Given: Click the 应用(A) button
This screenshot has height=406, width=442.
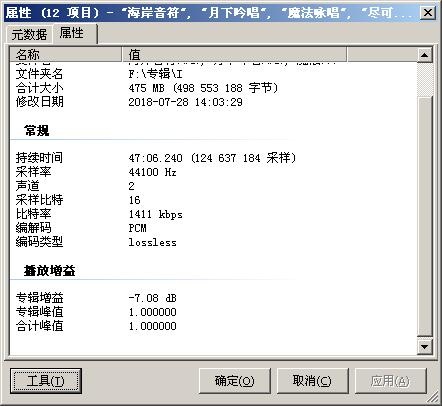Looking at the screenshot, I should point(390,381).
